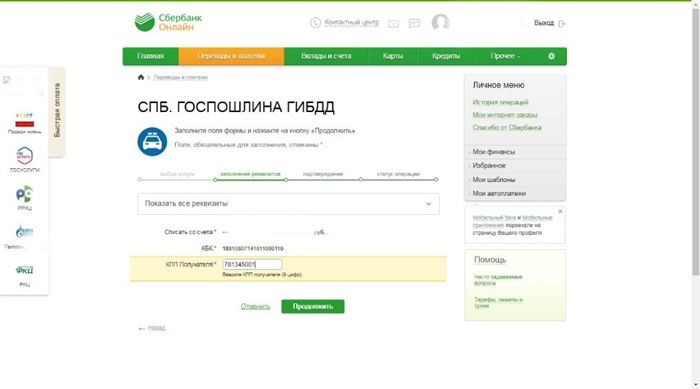Open the Кредиты tab
The width and height of the screenshot is (700, 389).
(446, 56)
